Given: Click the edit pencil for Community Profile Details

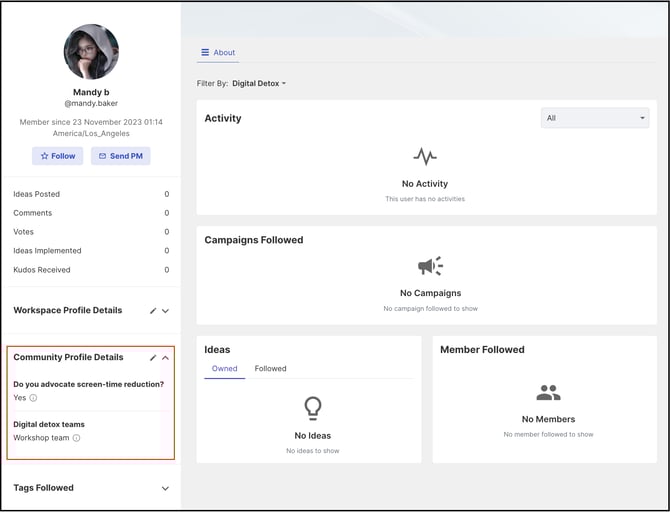Looking at the screenshot, I should (153, 358).
